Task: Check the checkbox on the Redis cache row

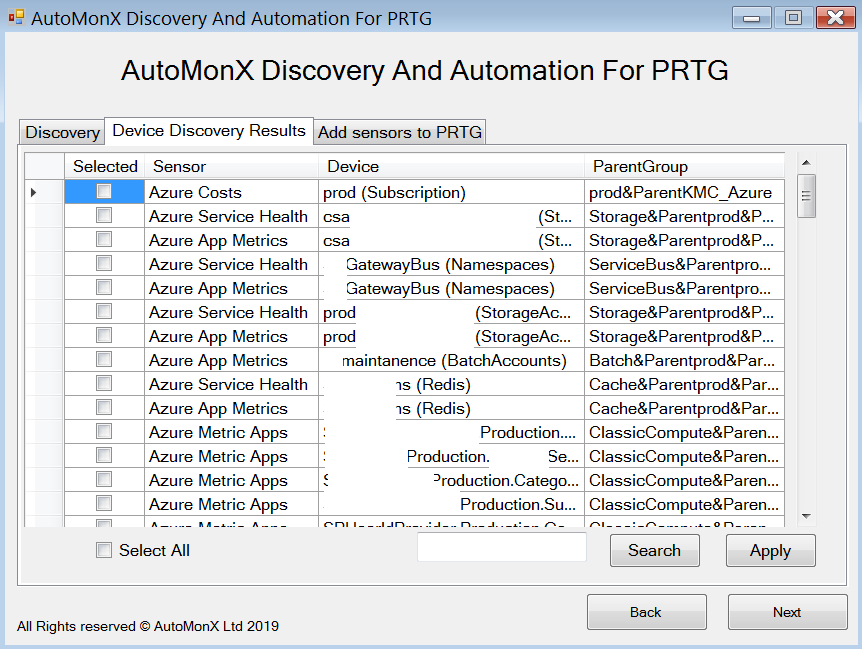Action: coord(104,384)
